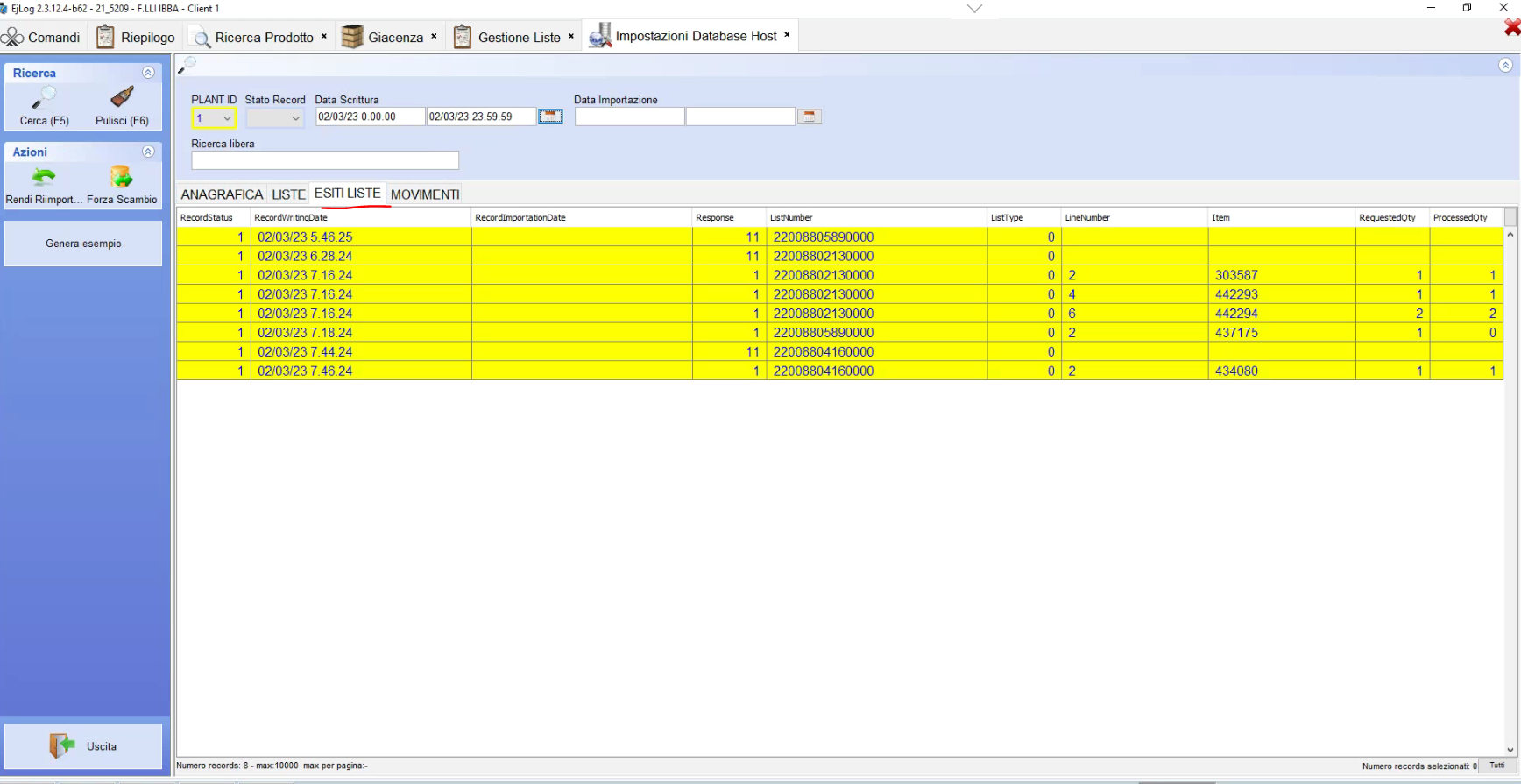Screen dimensions: 1521x784
Task: Open the Data Importazione calendar picker
Action: coord(809,117)
